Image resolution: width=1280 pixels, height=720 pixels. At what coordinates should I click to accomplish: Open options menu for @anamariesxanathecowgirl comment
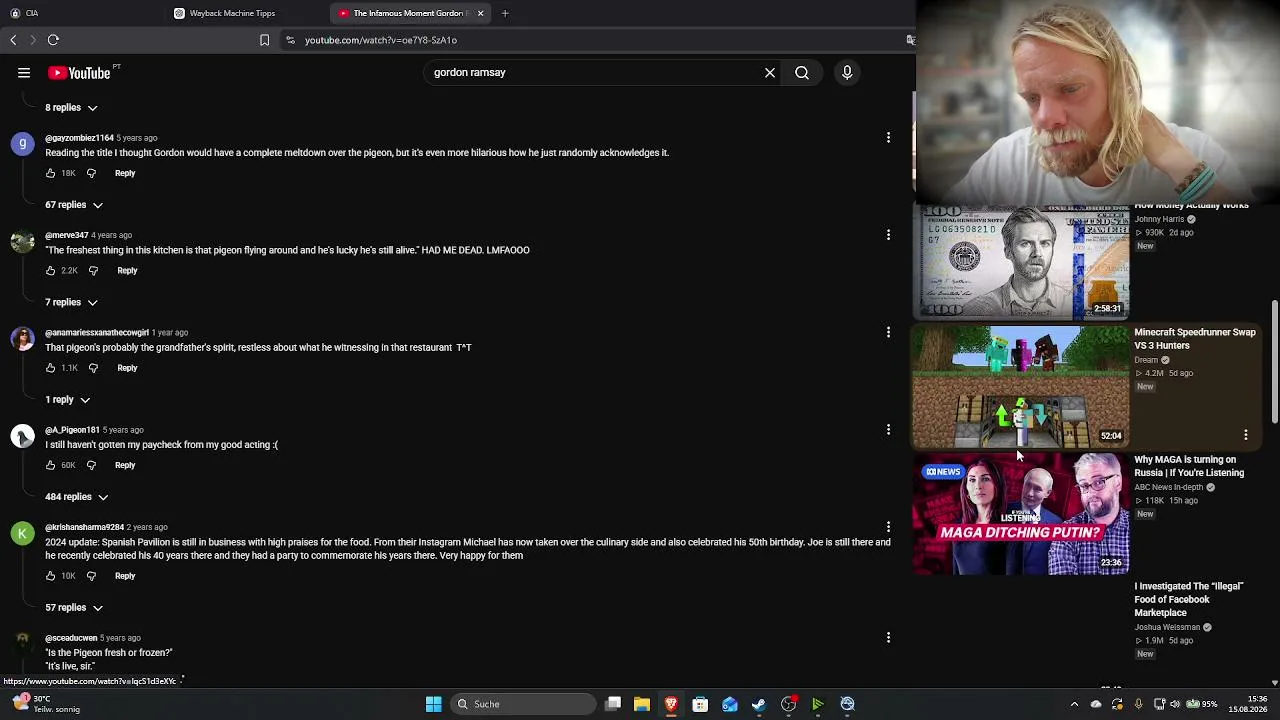(x=888, y=332)
